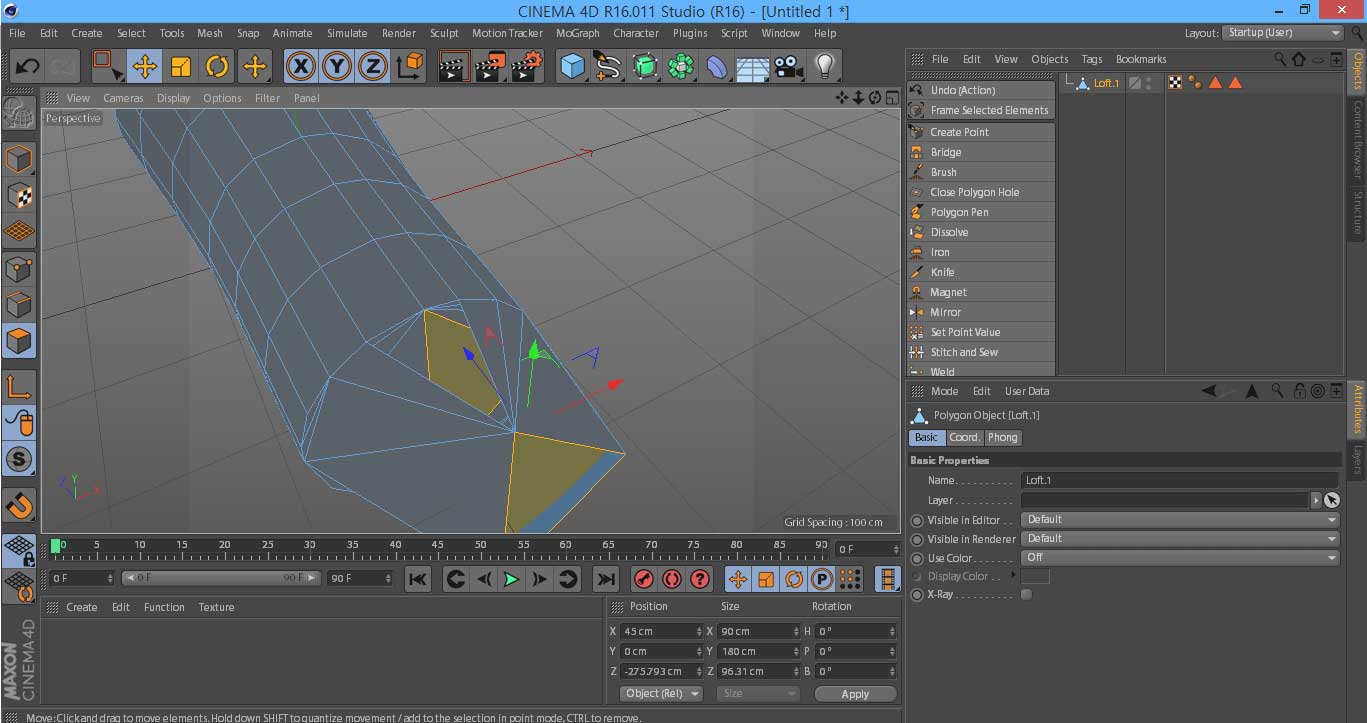This screenshot has height=723, width=1367.
Task: Switch to the Phong tab
Action: 1002,437
